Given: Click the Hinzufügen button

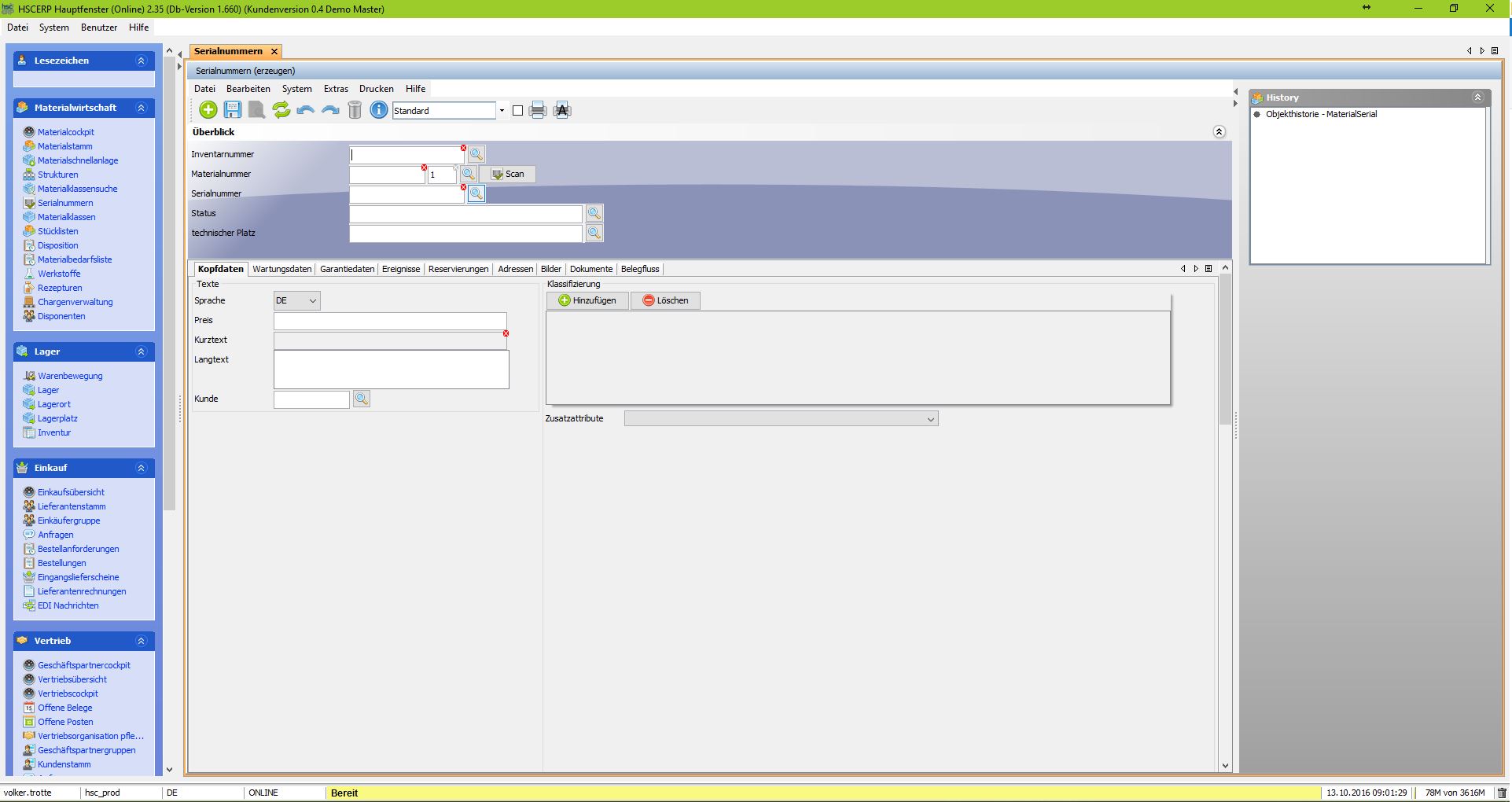Looking at the screenshot, I should 587,300.
